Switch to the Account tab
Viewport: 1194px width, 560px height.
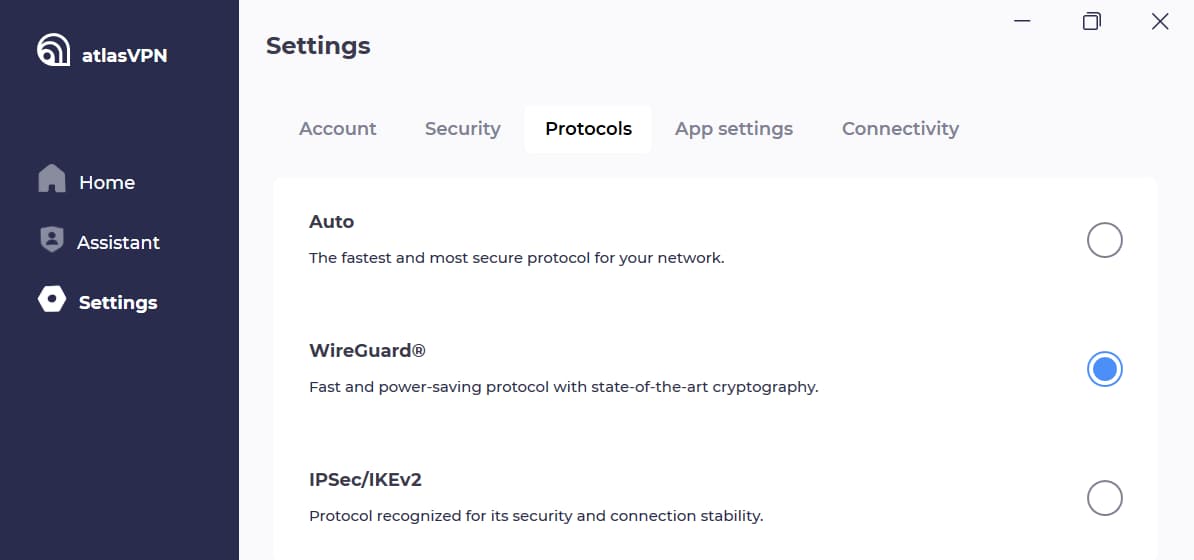tap(338, 129)
